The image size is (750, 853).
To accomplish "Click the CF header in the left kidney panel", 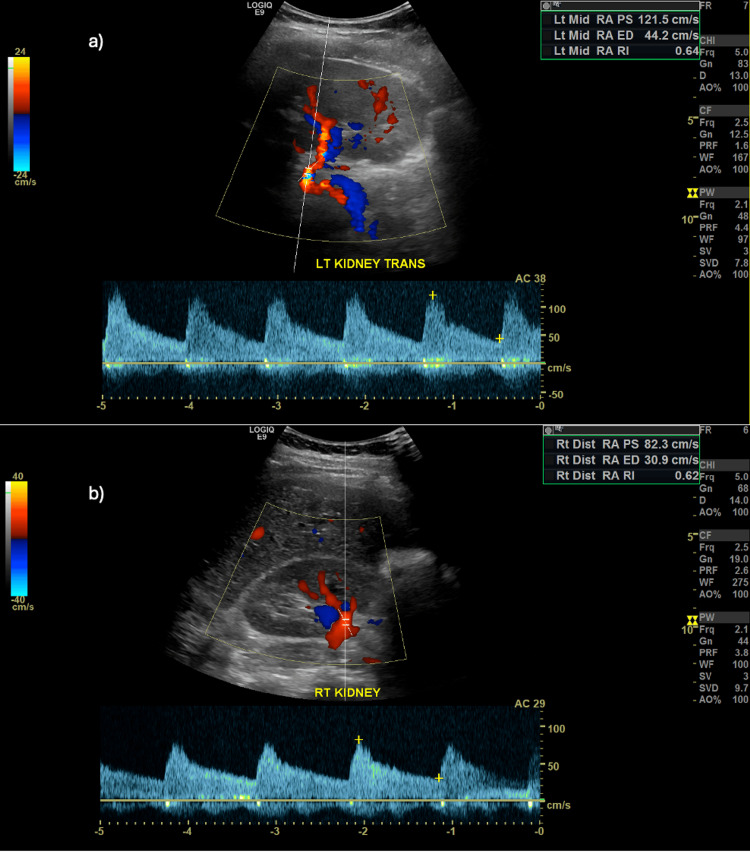I will coord(723,110).
